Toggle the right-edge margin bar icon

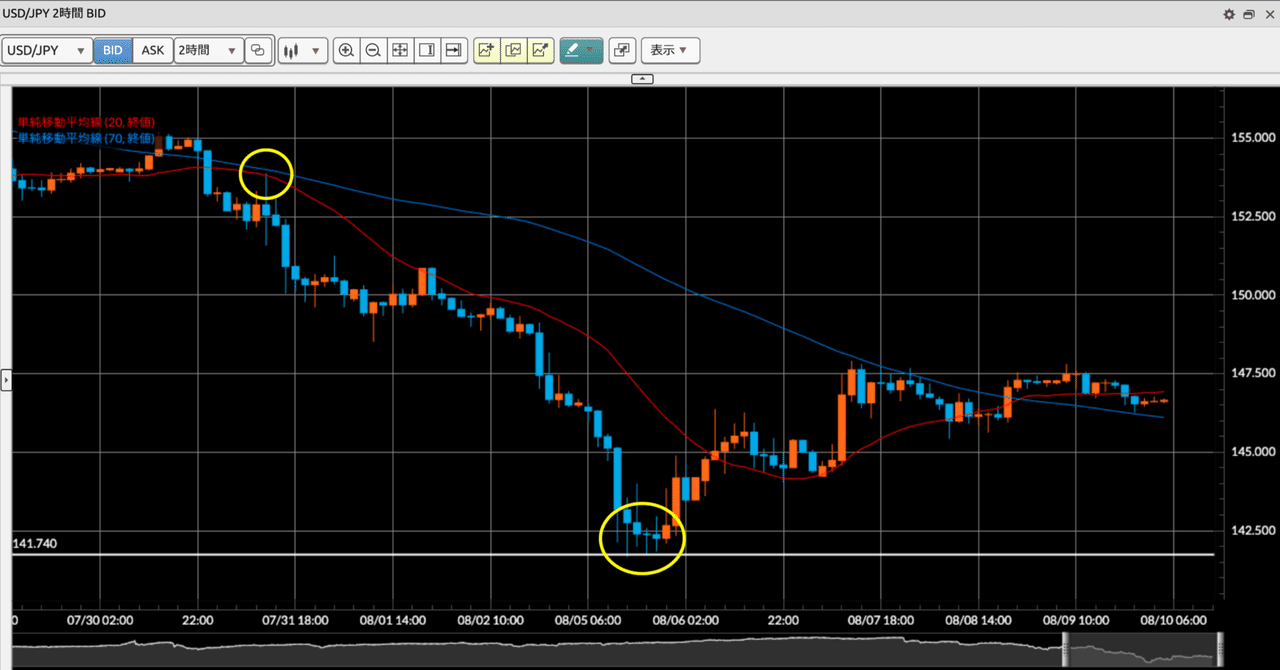[427, 50]
